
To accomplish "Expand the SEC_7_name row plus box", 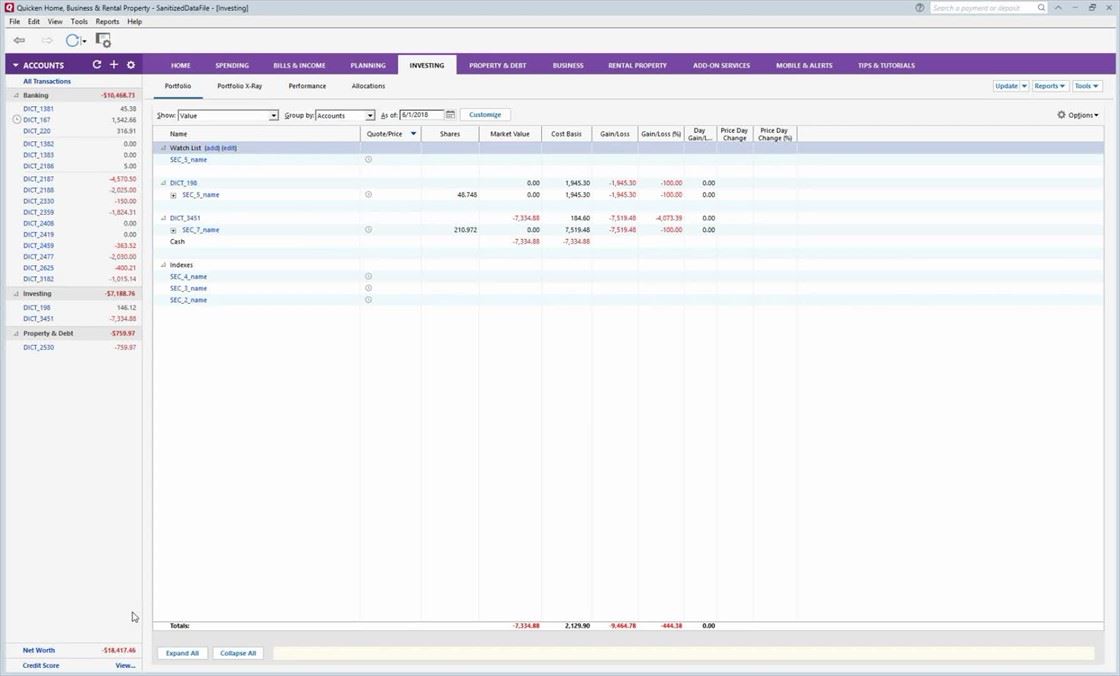I will click(173, 230).
